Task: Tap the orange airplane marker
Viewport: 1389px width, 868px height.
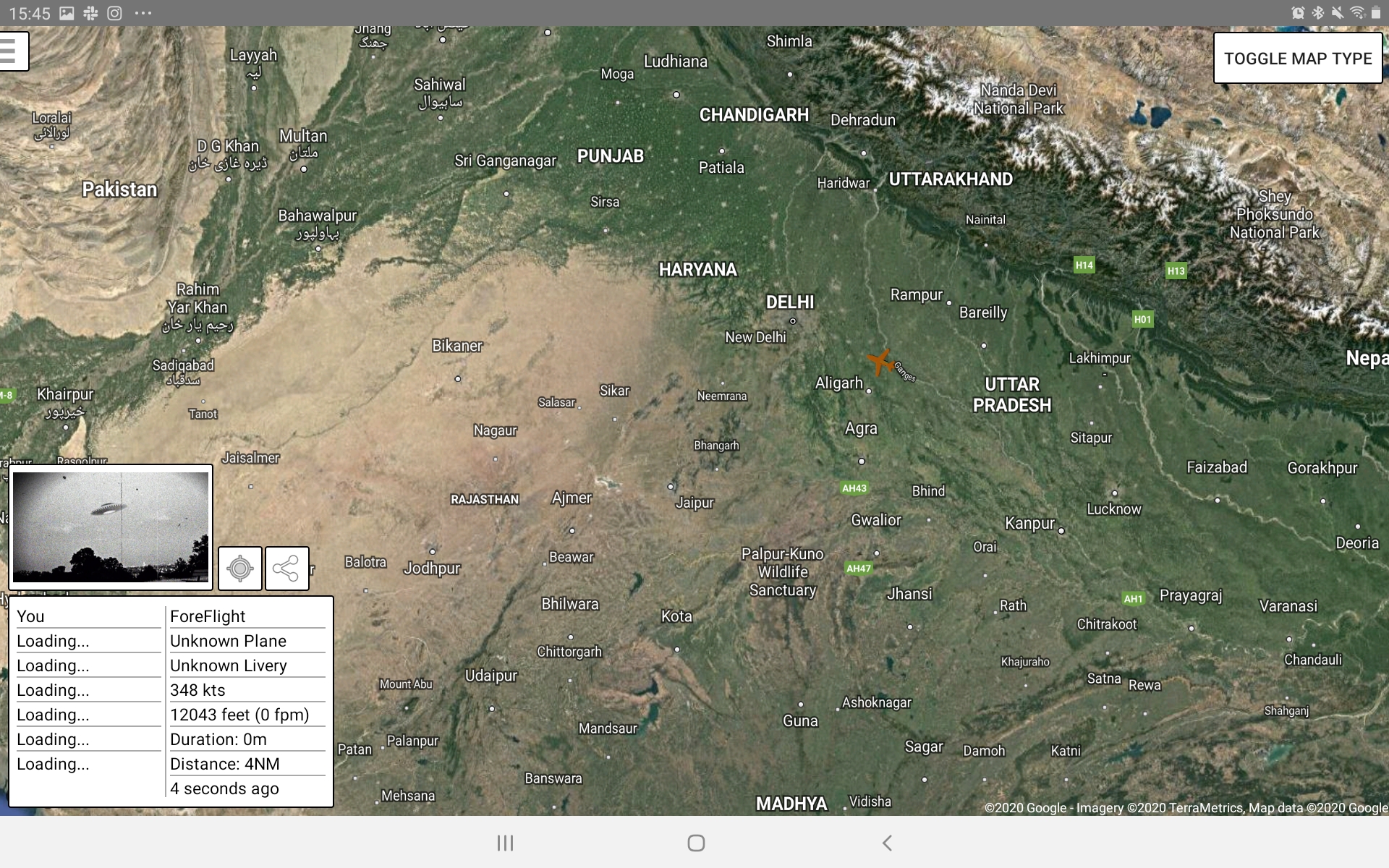Action: (880, 362)
